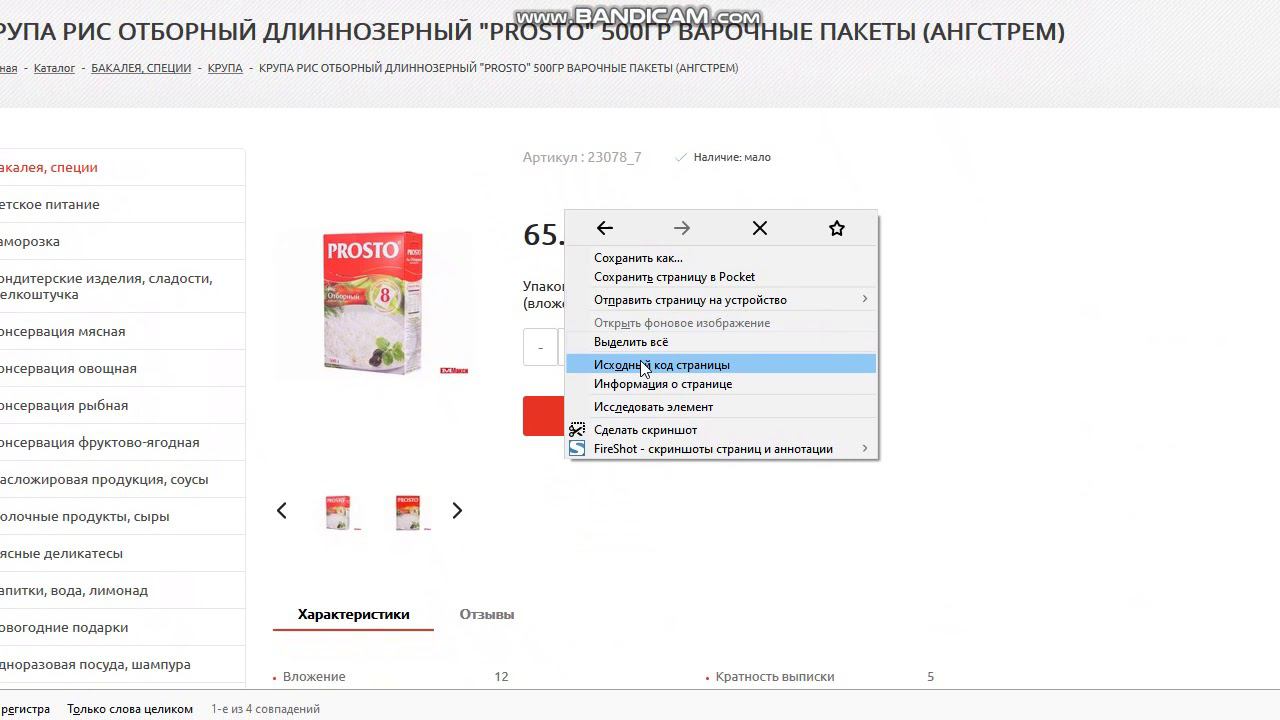This screenshot has height=720, width=1280.
Task: Show next product image with right arrow
Action: 457,511
